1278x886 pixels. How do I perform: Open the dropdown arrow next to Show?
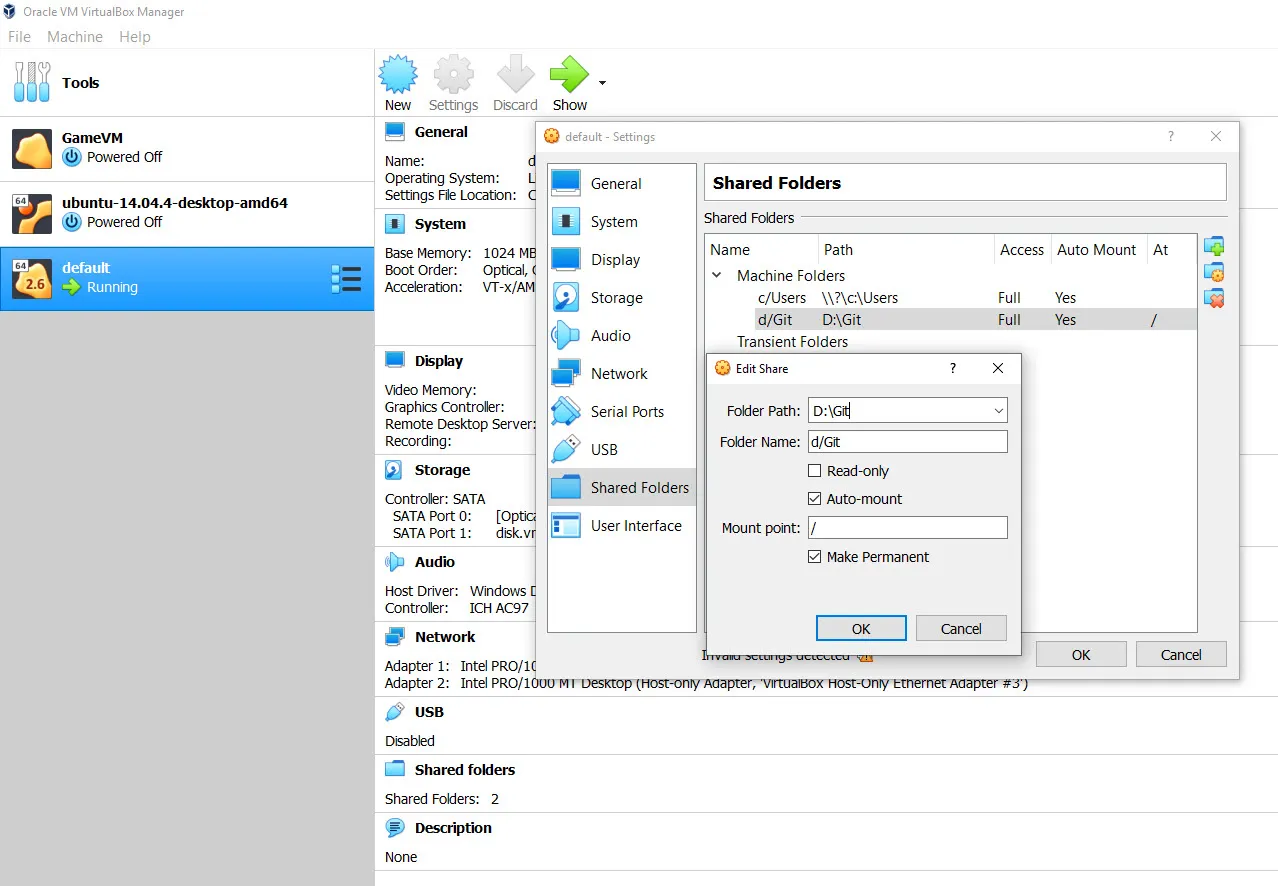(x=602, y=83)
